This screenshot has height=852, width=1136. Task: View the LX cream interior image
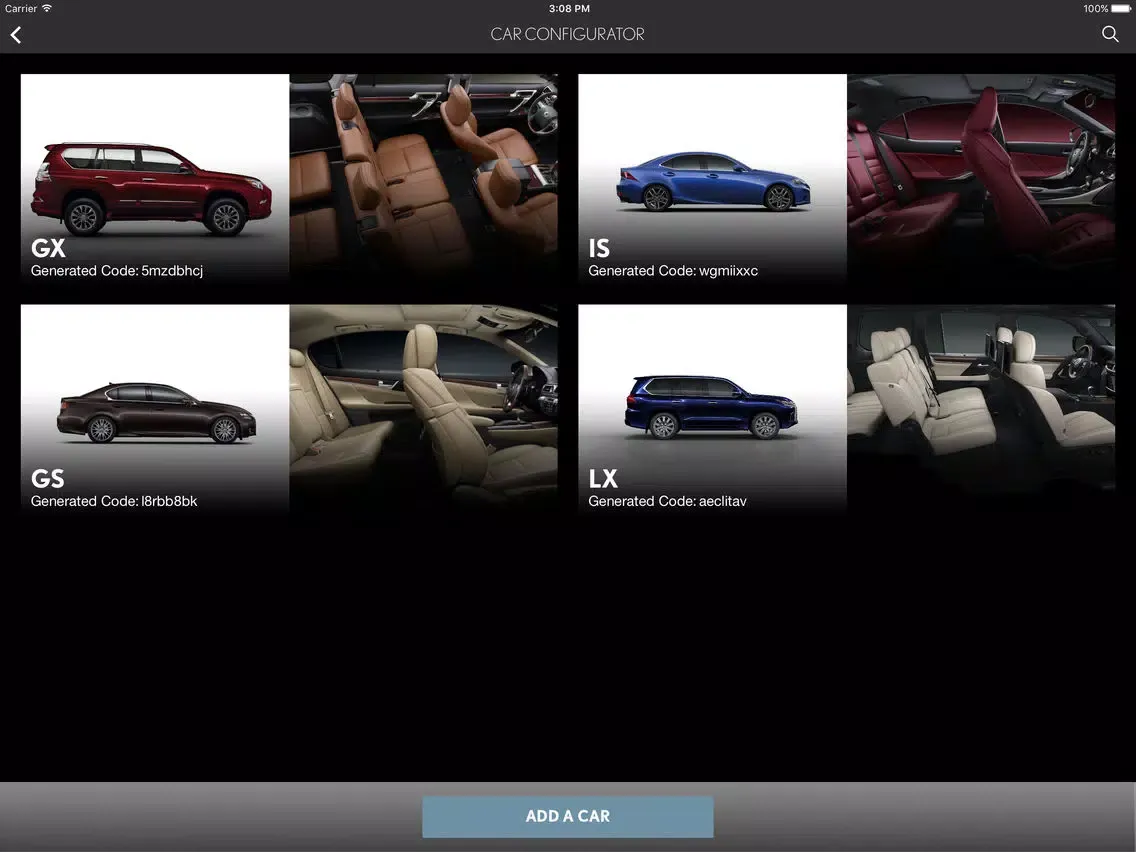pos(981,409)
